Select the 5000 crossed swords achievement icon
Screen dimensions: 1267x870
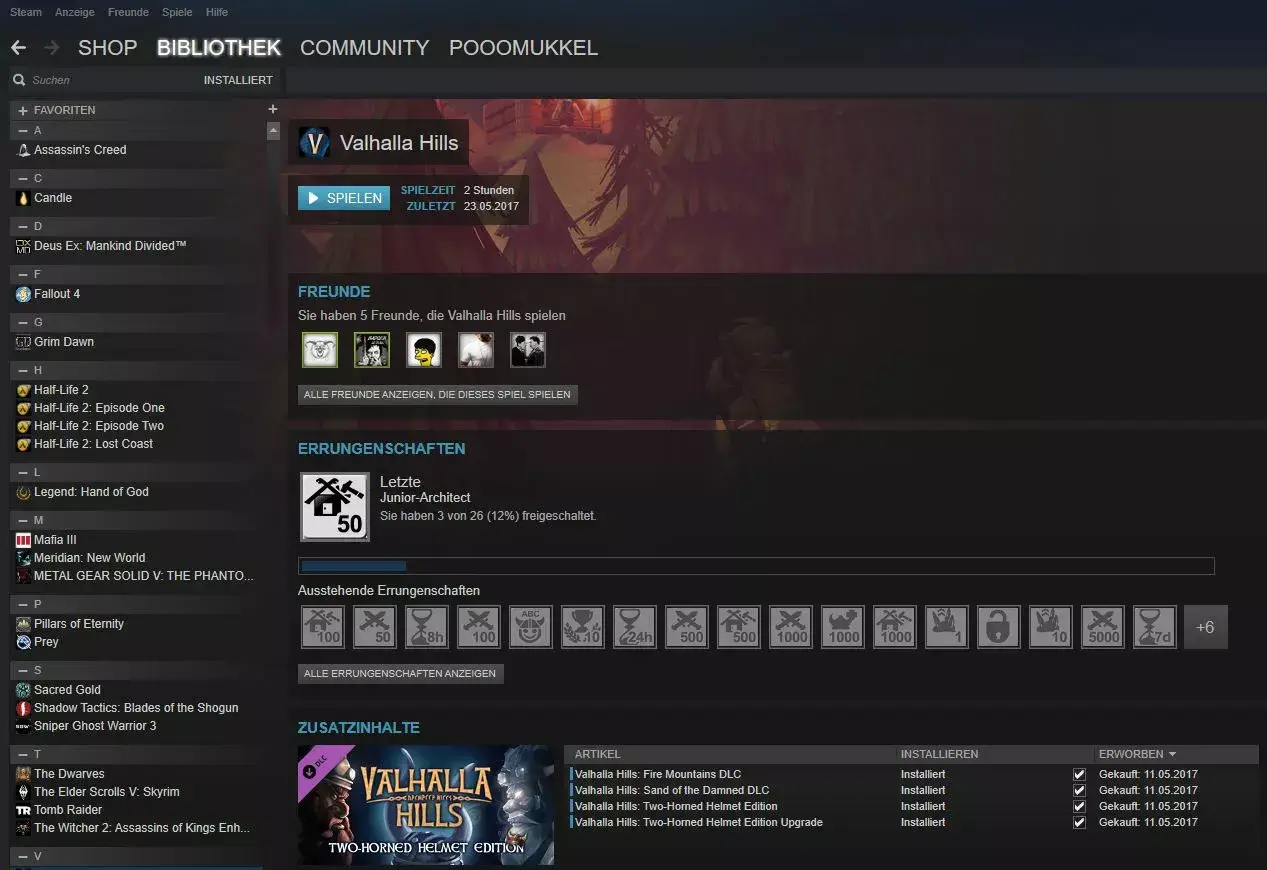(1103, 627)
